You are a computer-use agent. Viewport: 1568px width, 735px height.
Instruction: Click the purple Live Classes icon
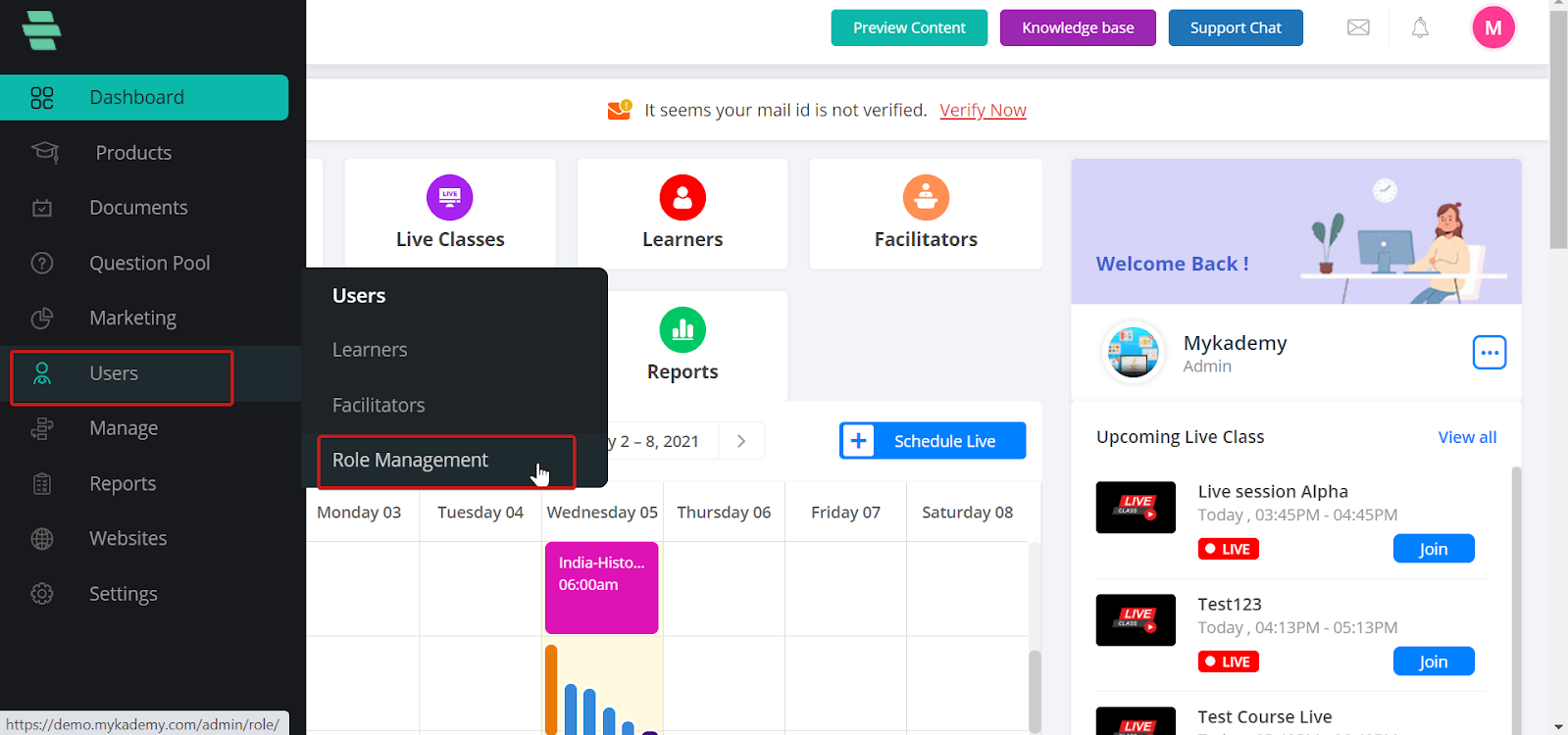[450, 198]
